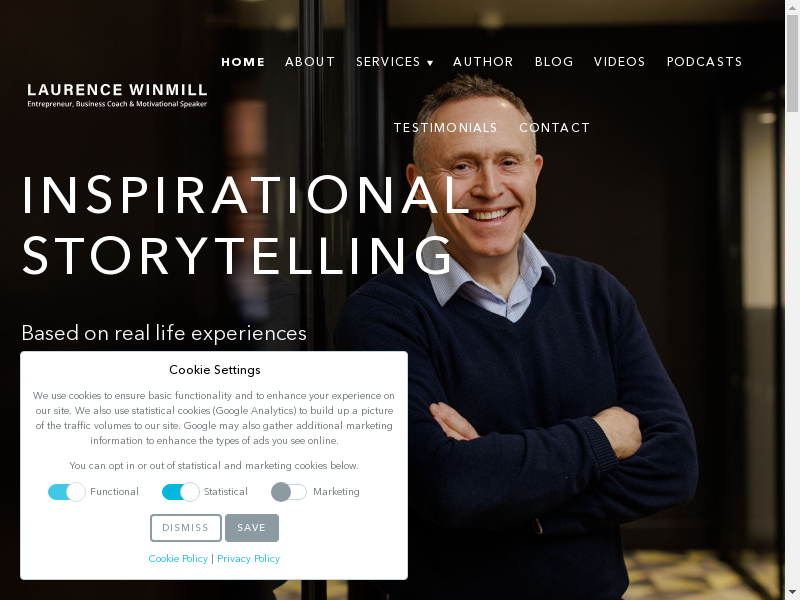Open the Cookie Policy link

[x=178, y=559]
